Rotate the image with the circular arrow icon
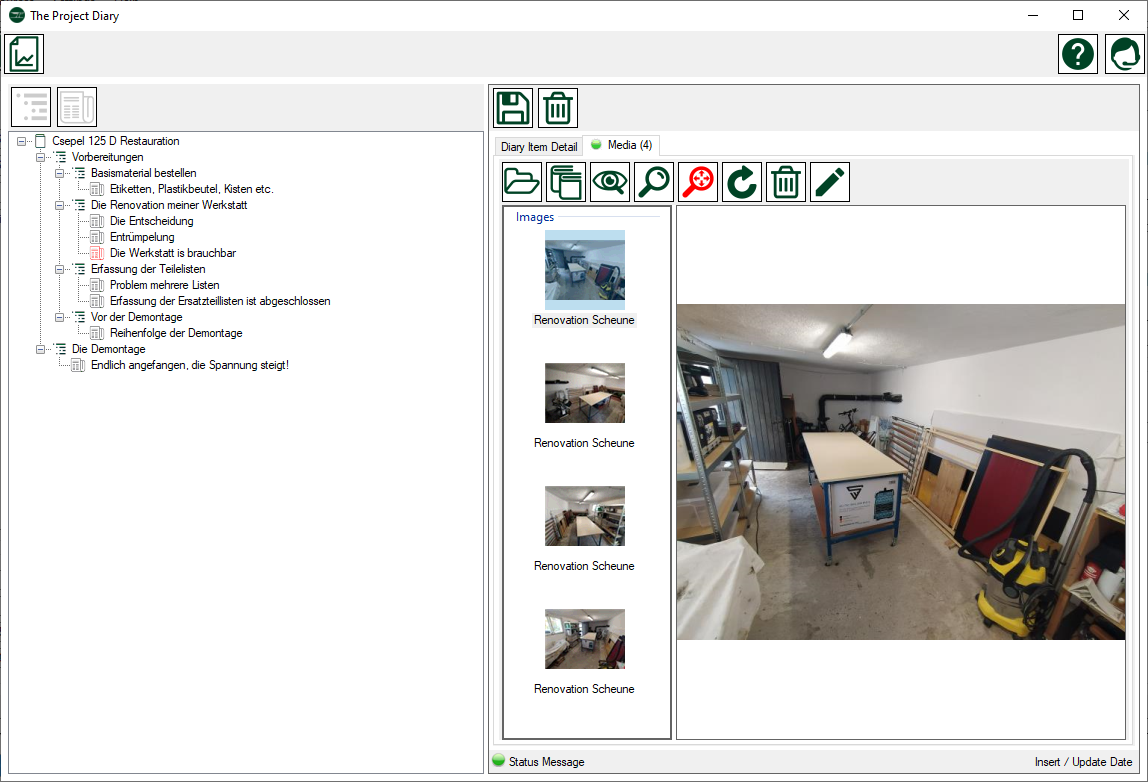1148x782 pixels. point(742,182)
